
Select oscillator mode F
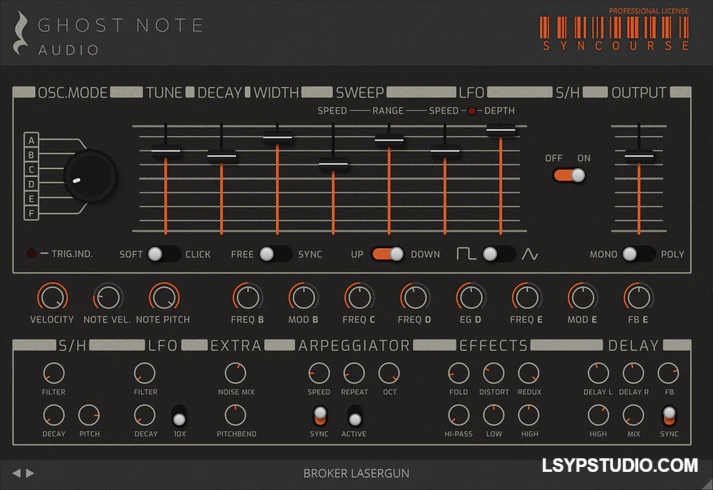point(31,213)
